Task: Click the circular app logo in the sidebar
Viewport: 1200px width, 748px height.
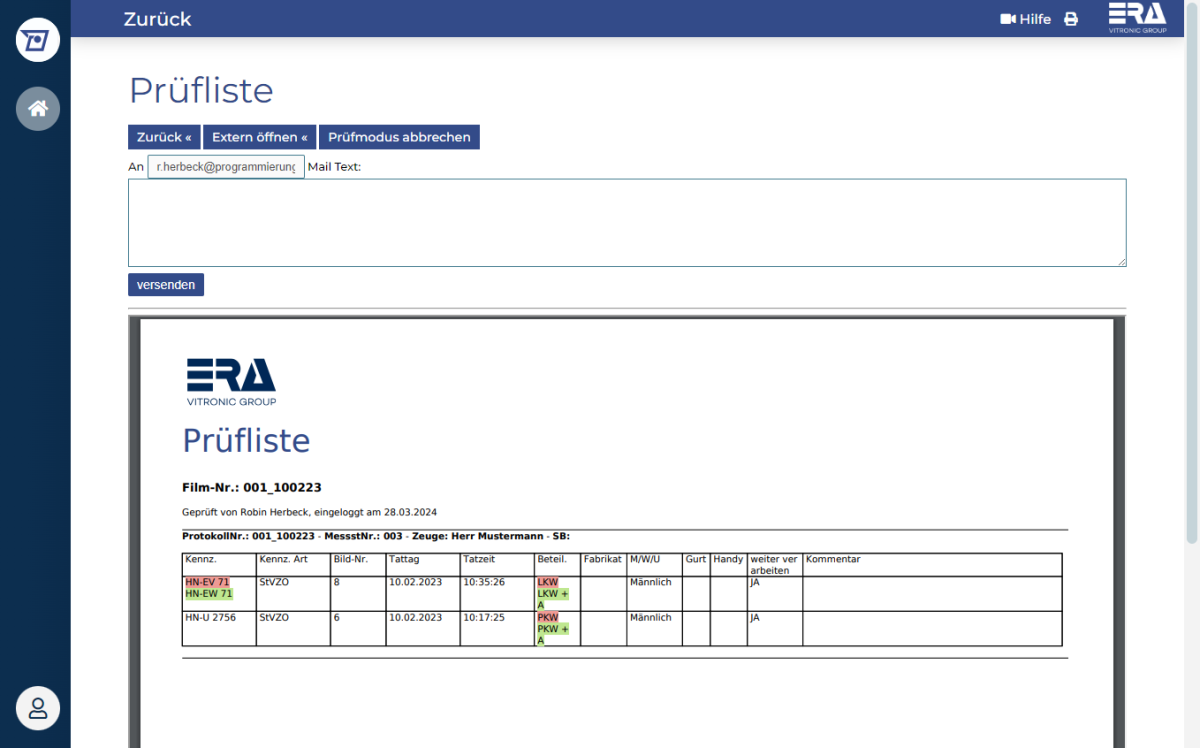Action: click(x=37, y=40)
